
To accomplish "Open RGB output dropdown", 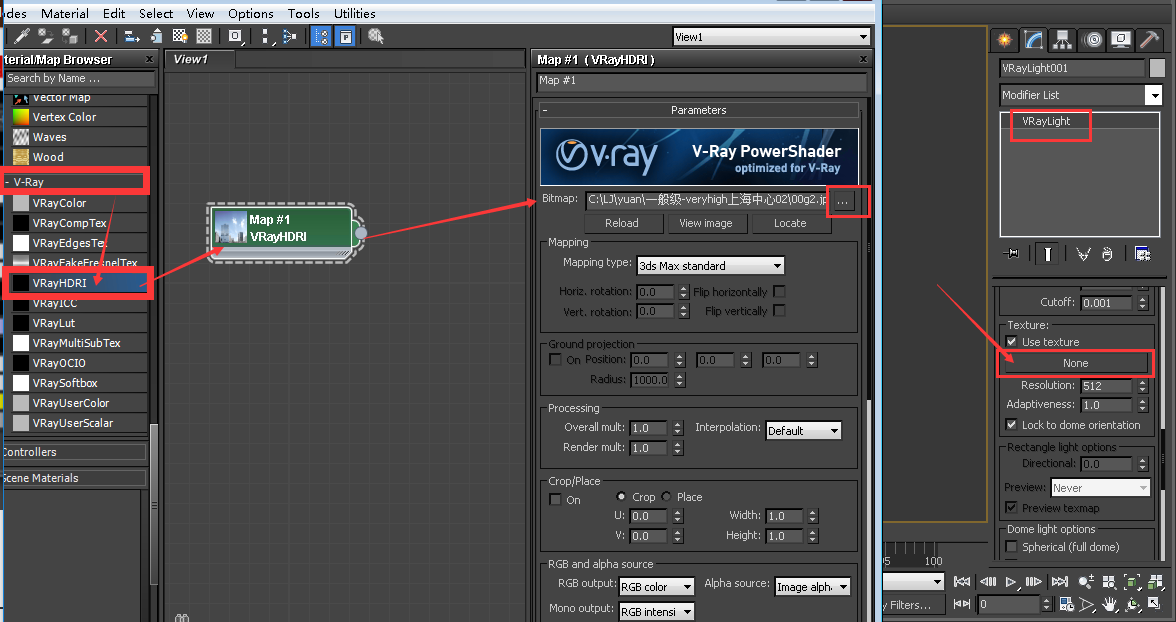I will 657,587.
